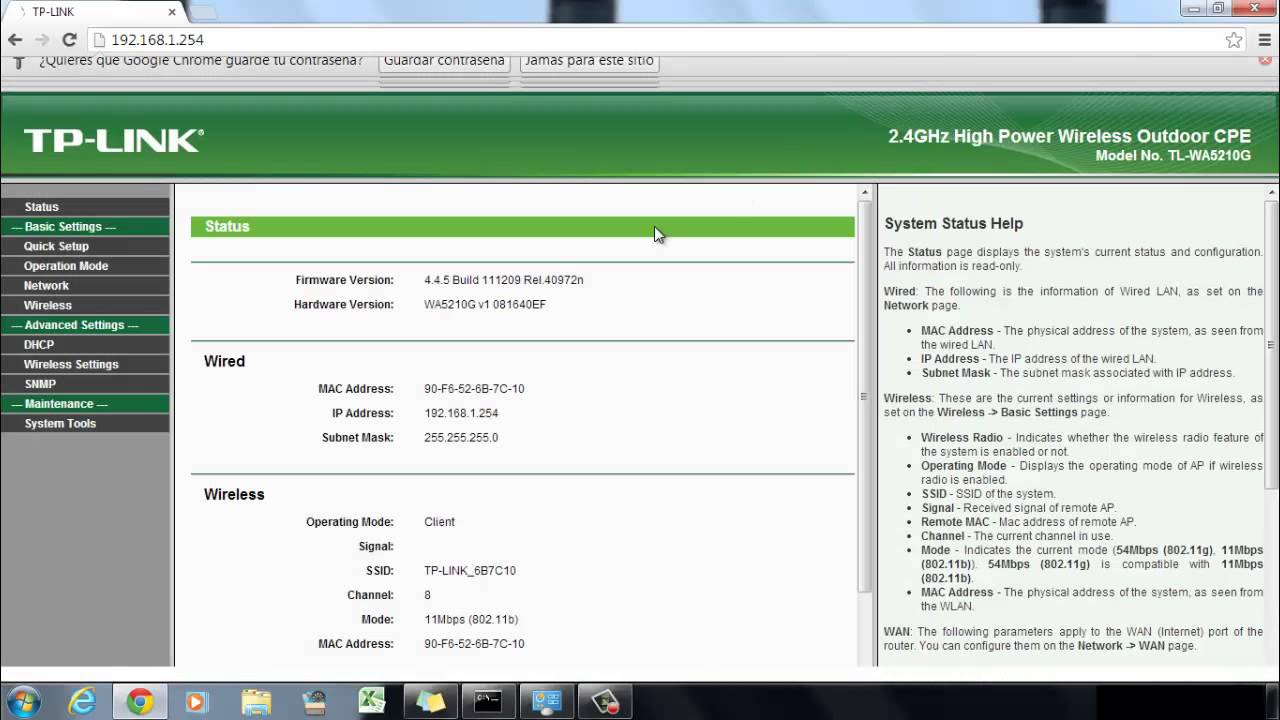This screenshot has height=720, width=1280.
Task: Open Sticky Notes from the taskbar
Action: 430,701
